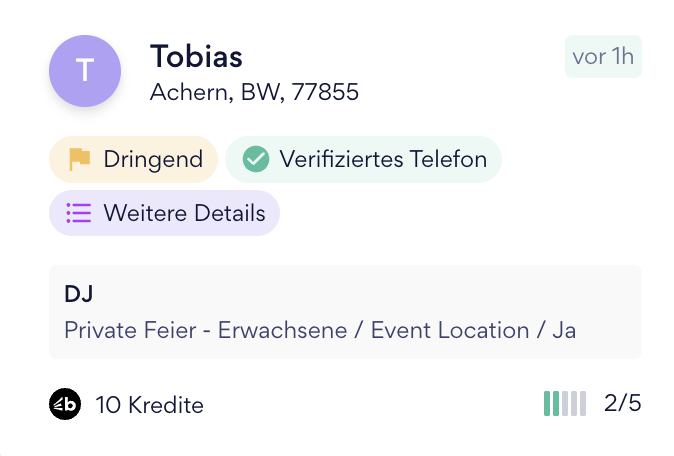Click the 'Ja' answer text
This screenshot has height=456, width=674.
[564, 330]
